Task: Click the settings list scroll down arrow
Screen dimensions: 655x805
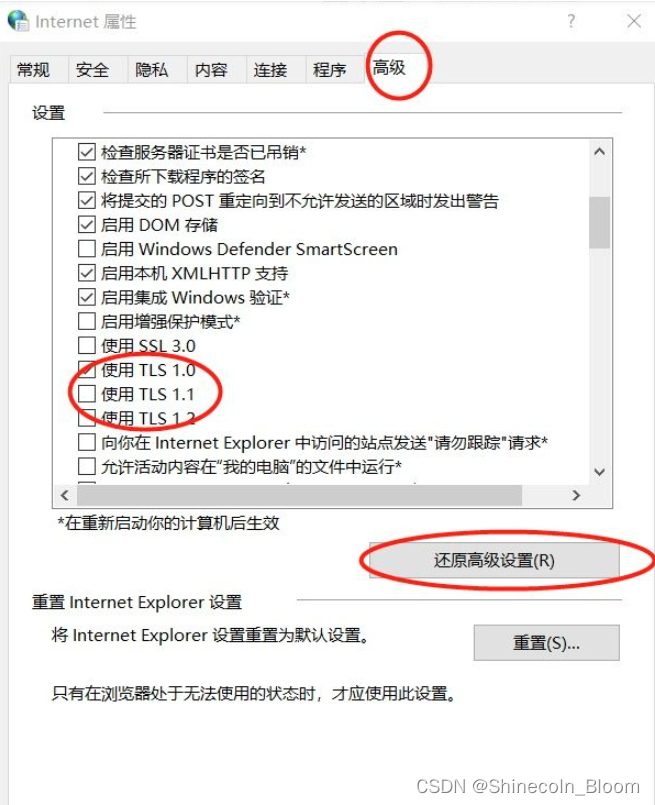Action: pyautogui.click(x=599, y=472)
